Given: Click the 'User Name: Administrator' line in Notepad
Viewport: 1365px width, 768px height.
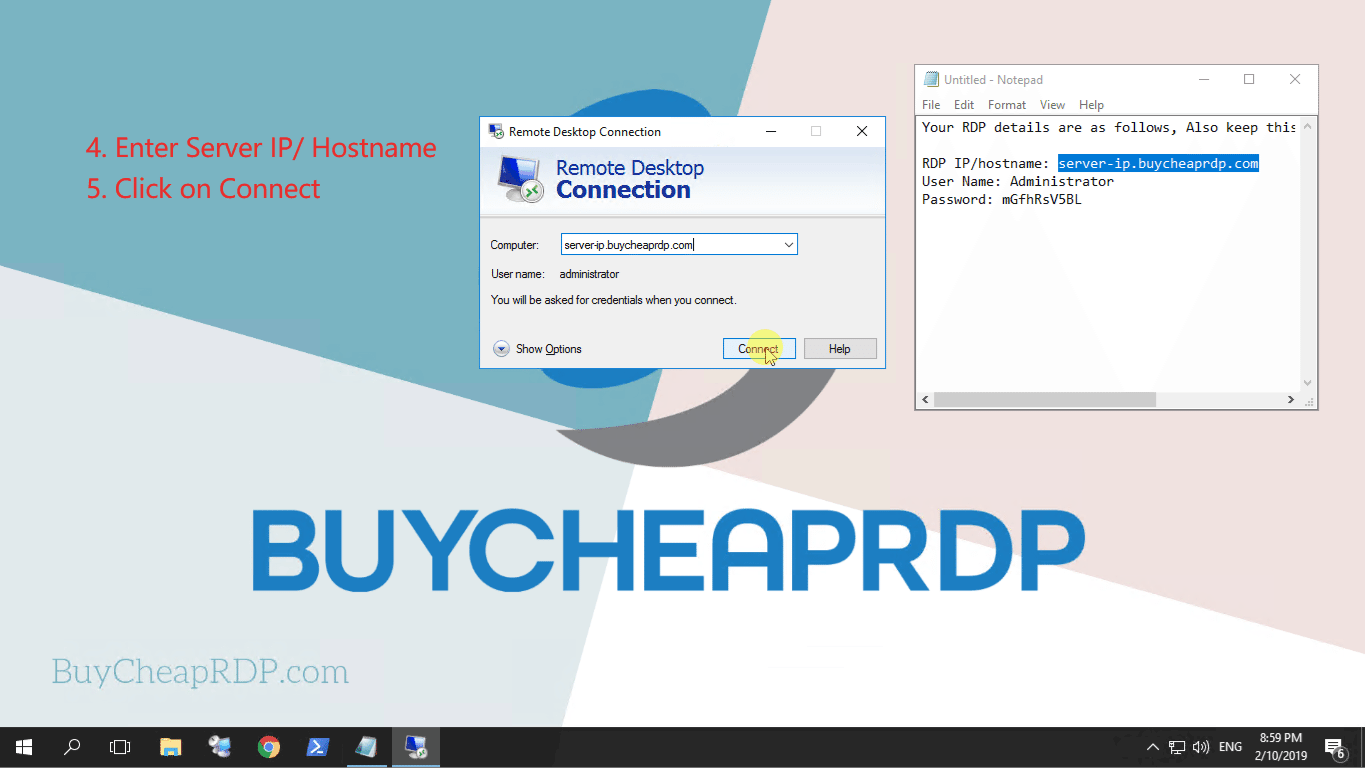Looking at the screenshot, I should pos(1018,181).
